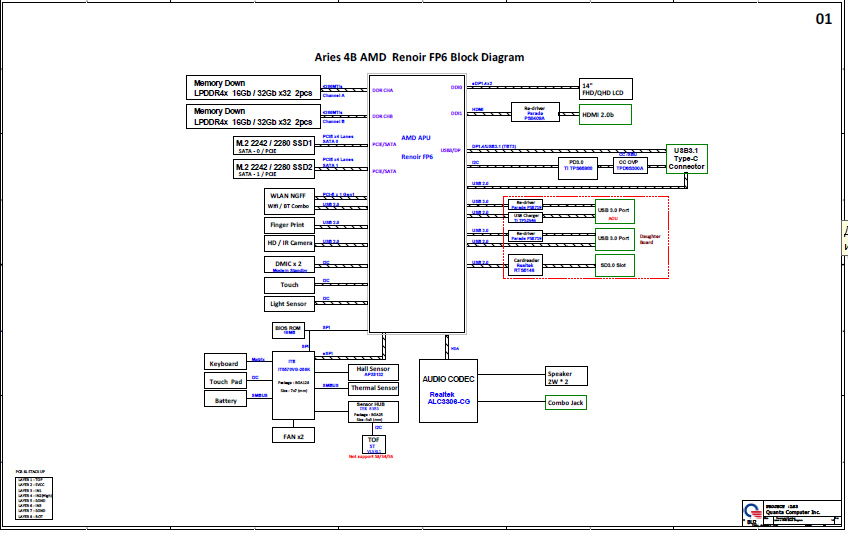Click the HDMI 2.0b block
This screenshot has width=848, height=534.
[x=605, y=115]
